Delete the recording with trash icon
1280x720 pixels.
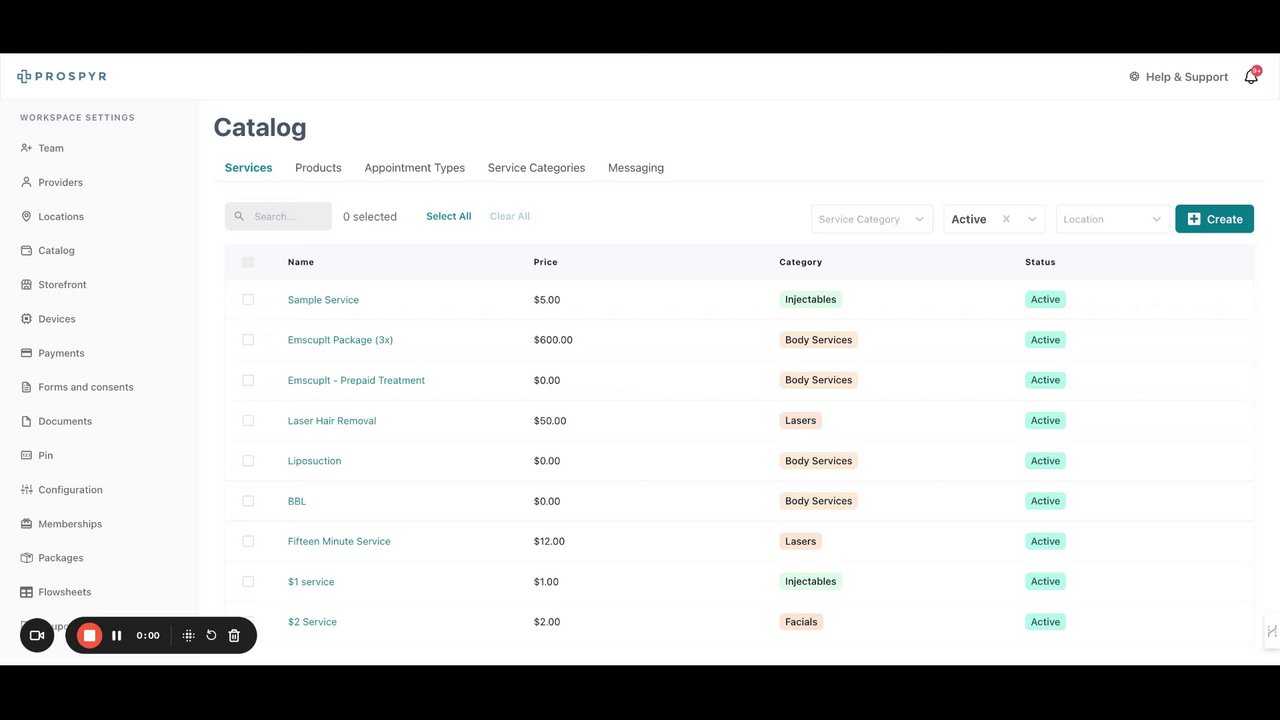coord(234,635)
